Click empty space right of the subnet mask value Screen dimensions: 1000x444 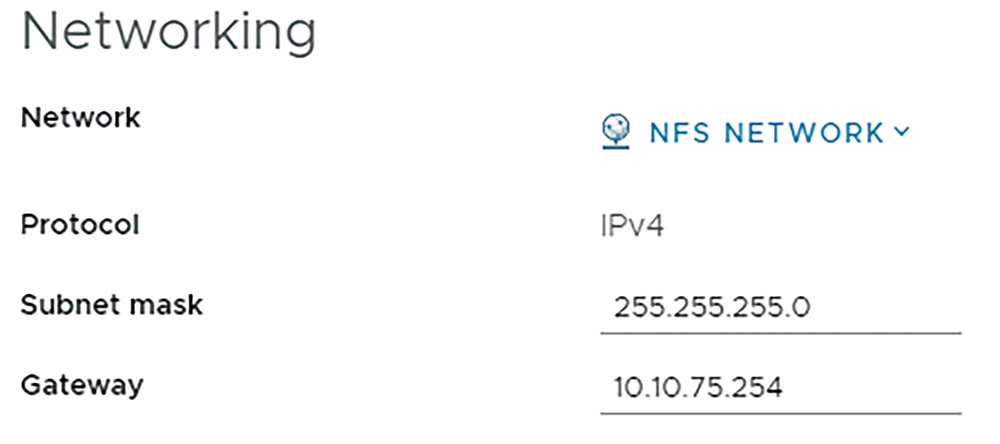(x=886, y=309)
